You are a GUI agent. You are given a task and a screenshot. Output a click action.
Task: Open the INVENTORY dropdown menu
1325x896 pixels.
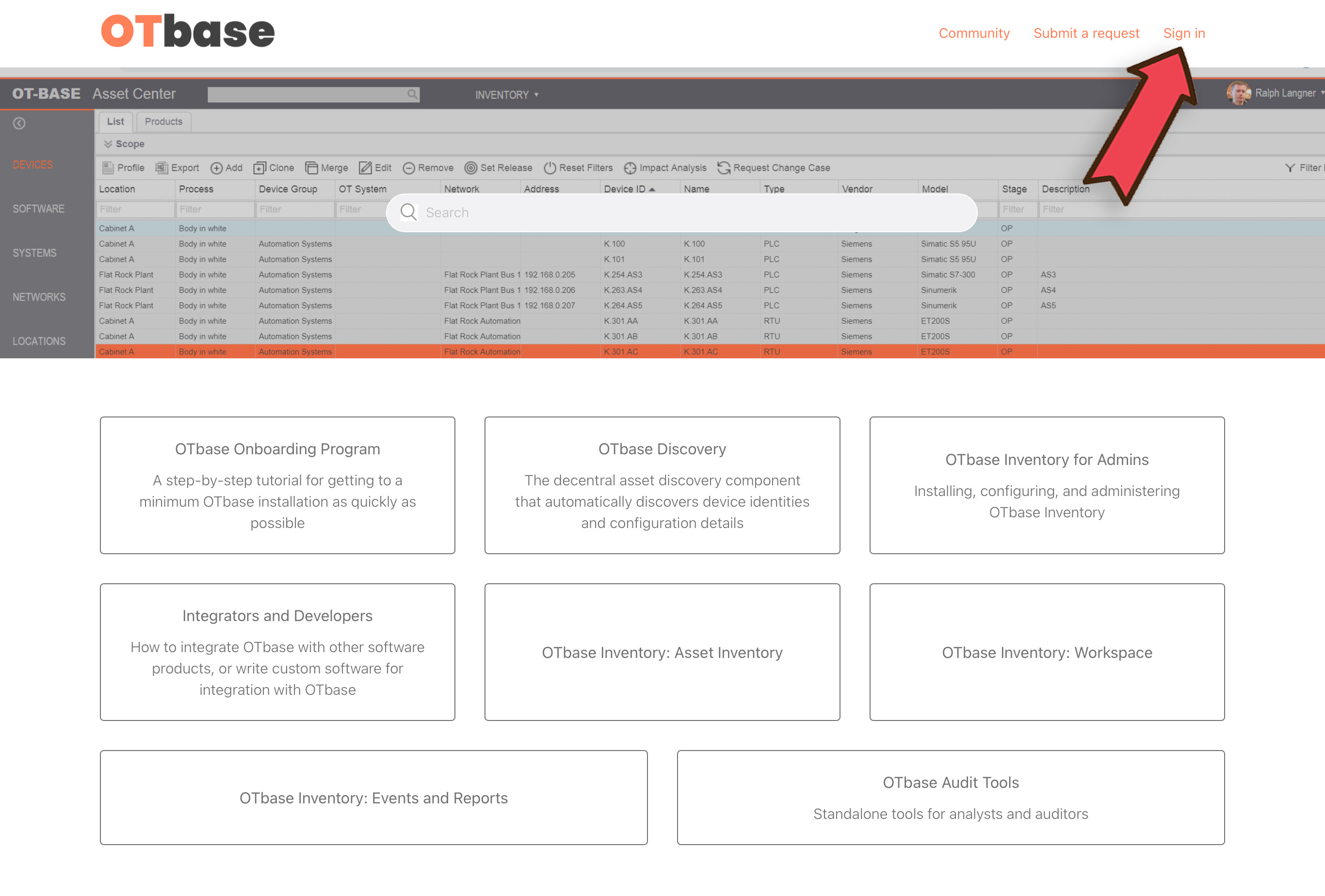click(x=506, y=95)
